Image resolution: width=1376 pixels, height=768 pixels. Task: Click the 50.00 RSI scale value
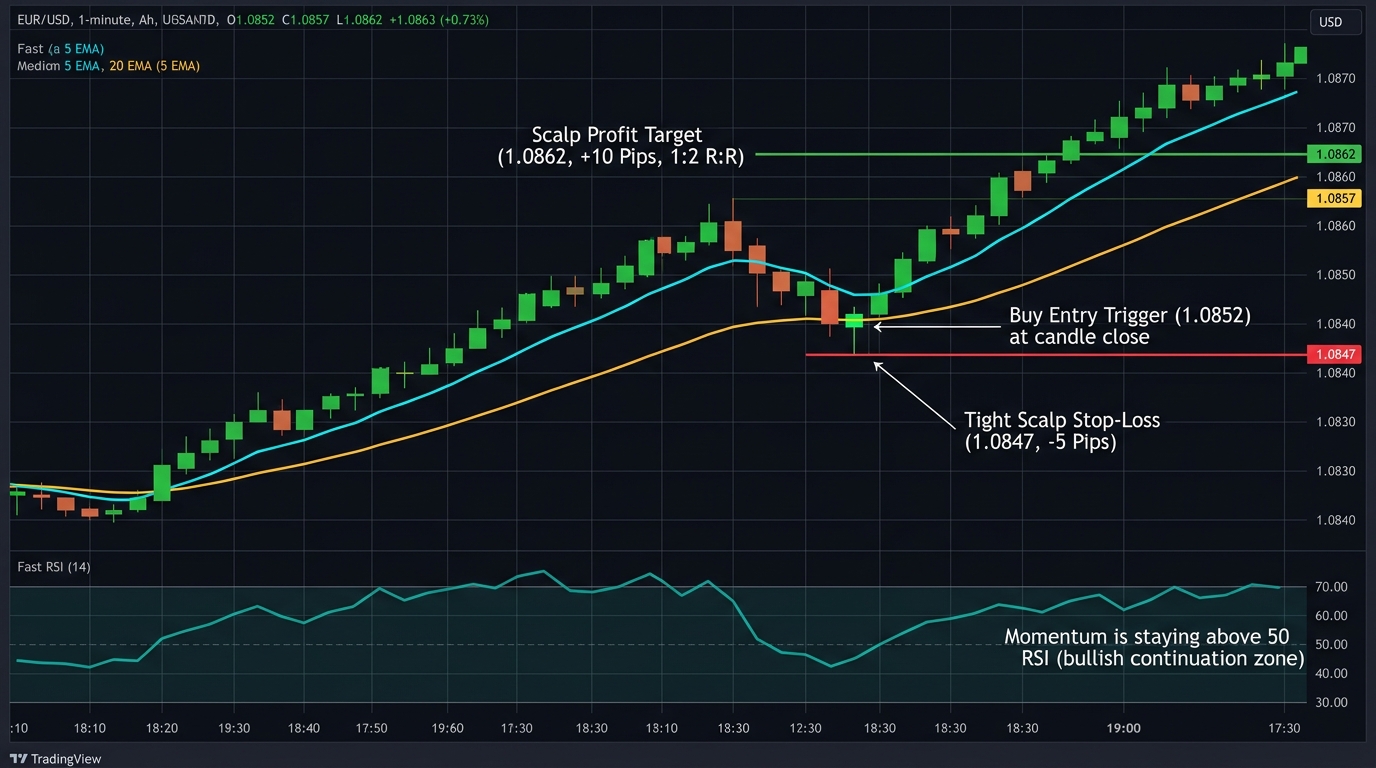(1332, 645)
